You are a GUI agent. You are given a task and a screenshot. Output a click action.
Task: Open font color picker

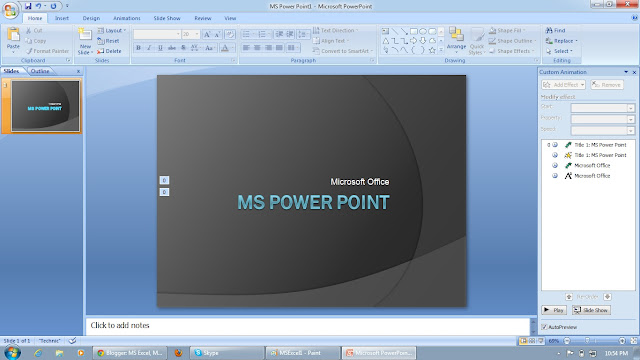(x=225, y=48)
